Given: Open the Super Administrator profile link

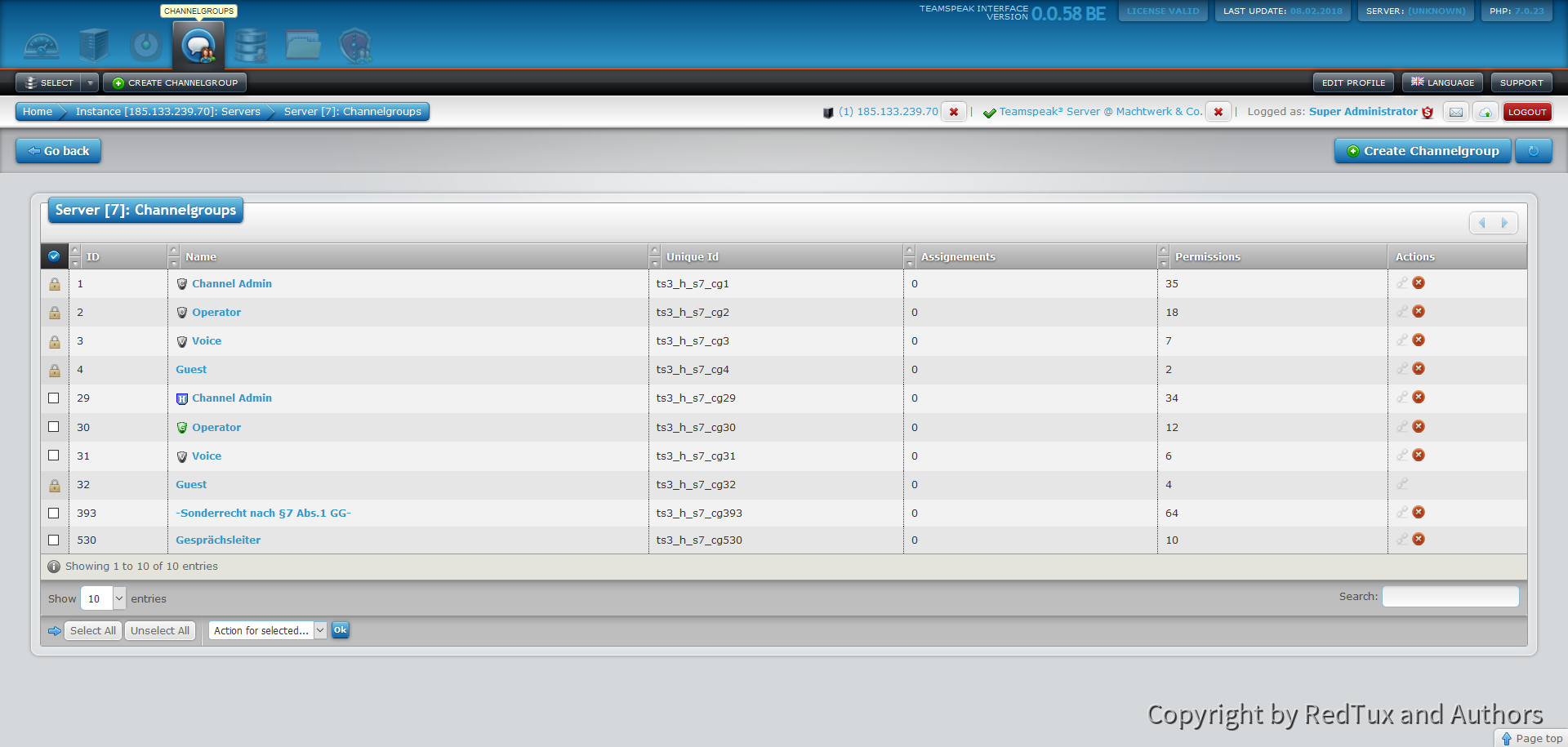Looking at the screenshot, I should (x=1363, y=111).
